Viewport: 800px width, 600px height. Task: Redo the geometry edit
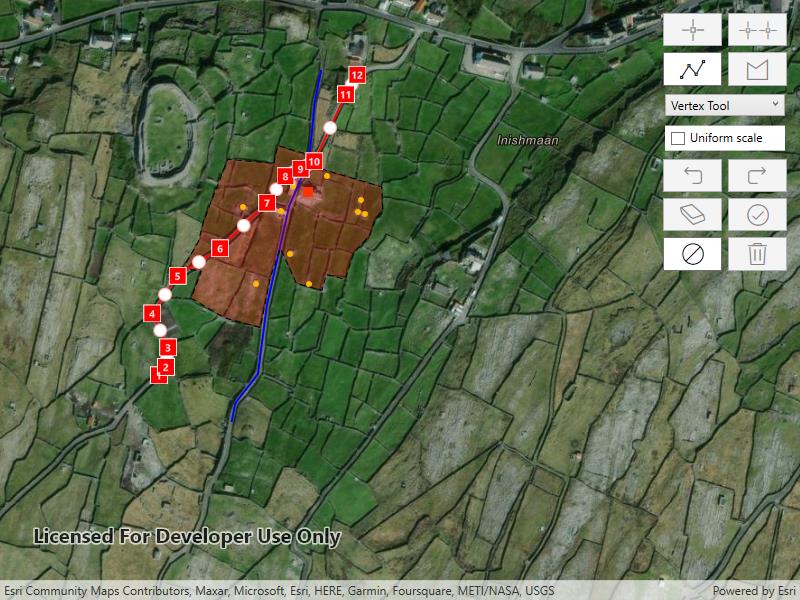(x=757, y=175)
